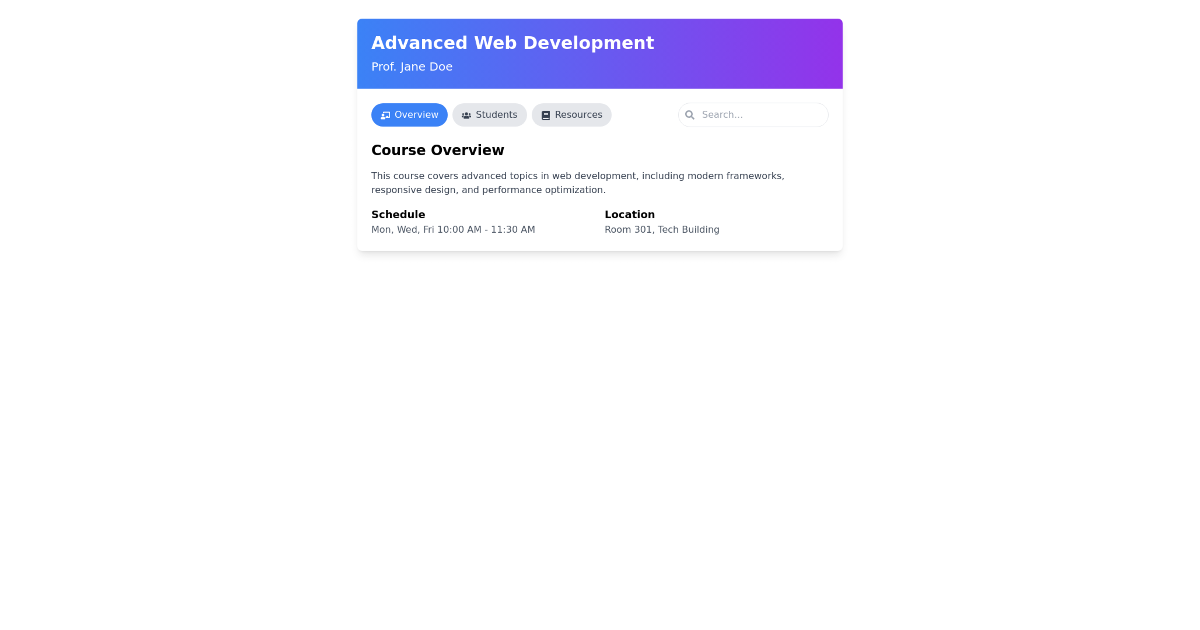Click the Search... input field
The height and width of the screenshot is (630, 1200).
753,114
